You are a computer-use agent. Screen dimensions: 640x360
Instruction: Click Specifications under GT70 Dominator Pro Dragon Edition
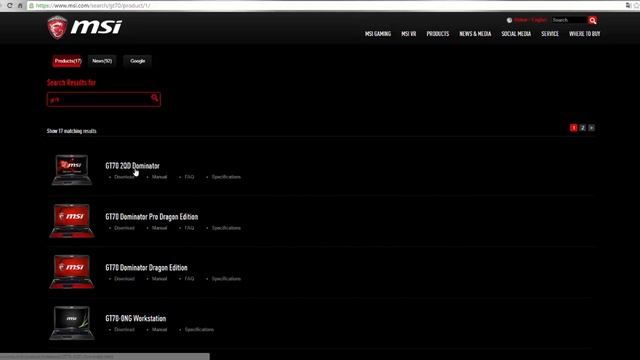click(x=226, y=228)
